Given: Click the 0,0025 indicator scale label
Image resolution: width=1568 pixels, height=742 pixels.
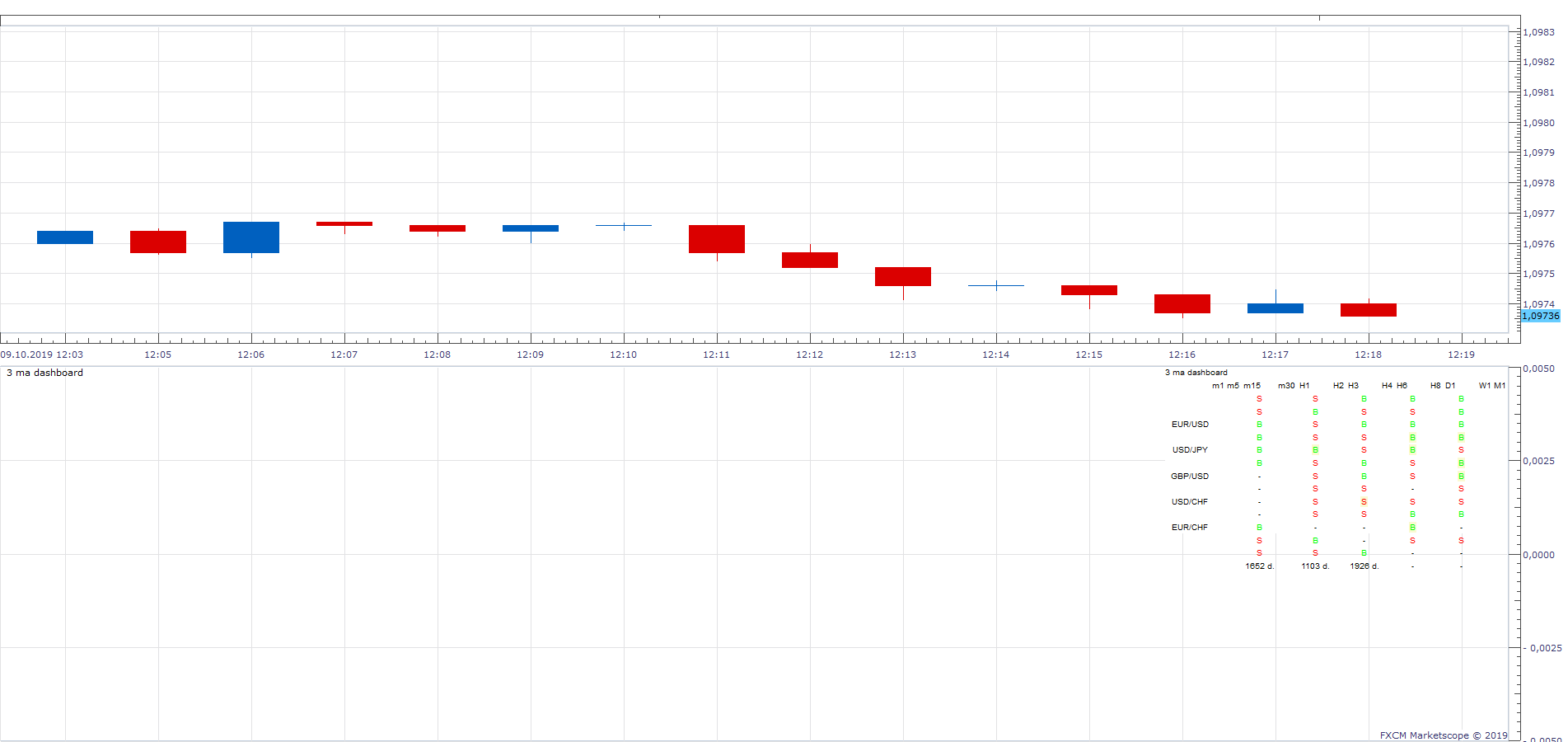Looking at the screenshot, I should click(x=1539, y=461).
